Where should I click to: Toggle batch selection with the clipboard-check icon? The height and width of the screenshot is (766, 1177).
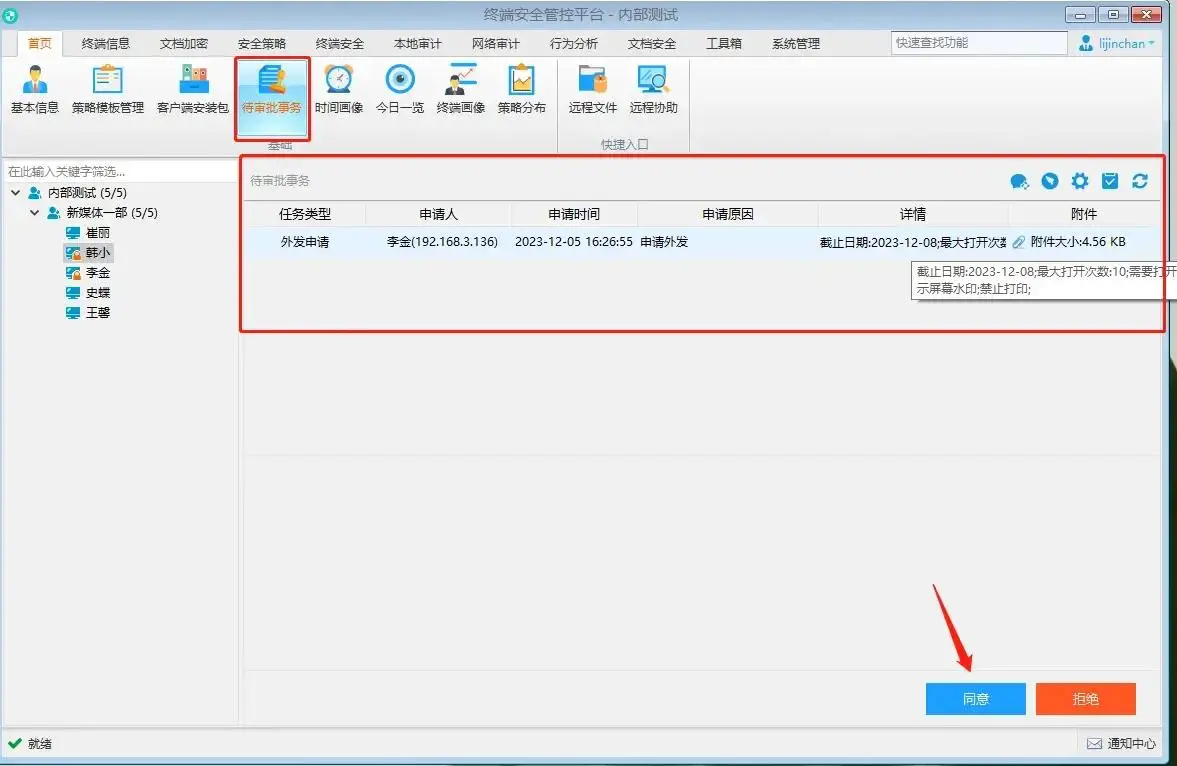[x=1110, y=181]
